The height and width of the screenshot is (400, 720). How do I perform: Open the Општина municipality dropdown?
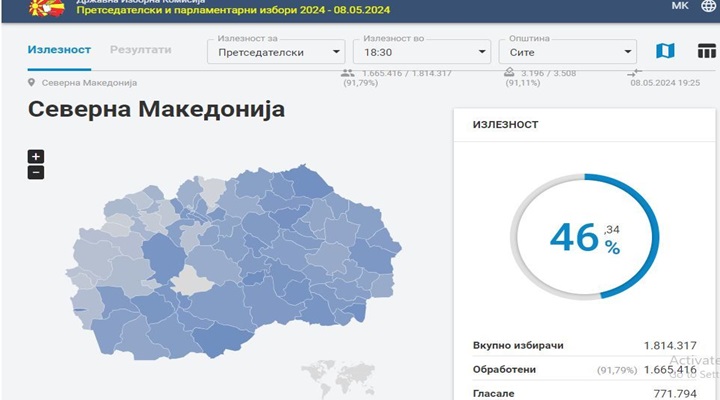click(x=567, y=51)
